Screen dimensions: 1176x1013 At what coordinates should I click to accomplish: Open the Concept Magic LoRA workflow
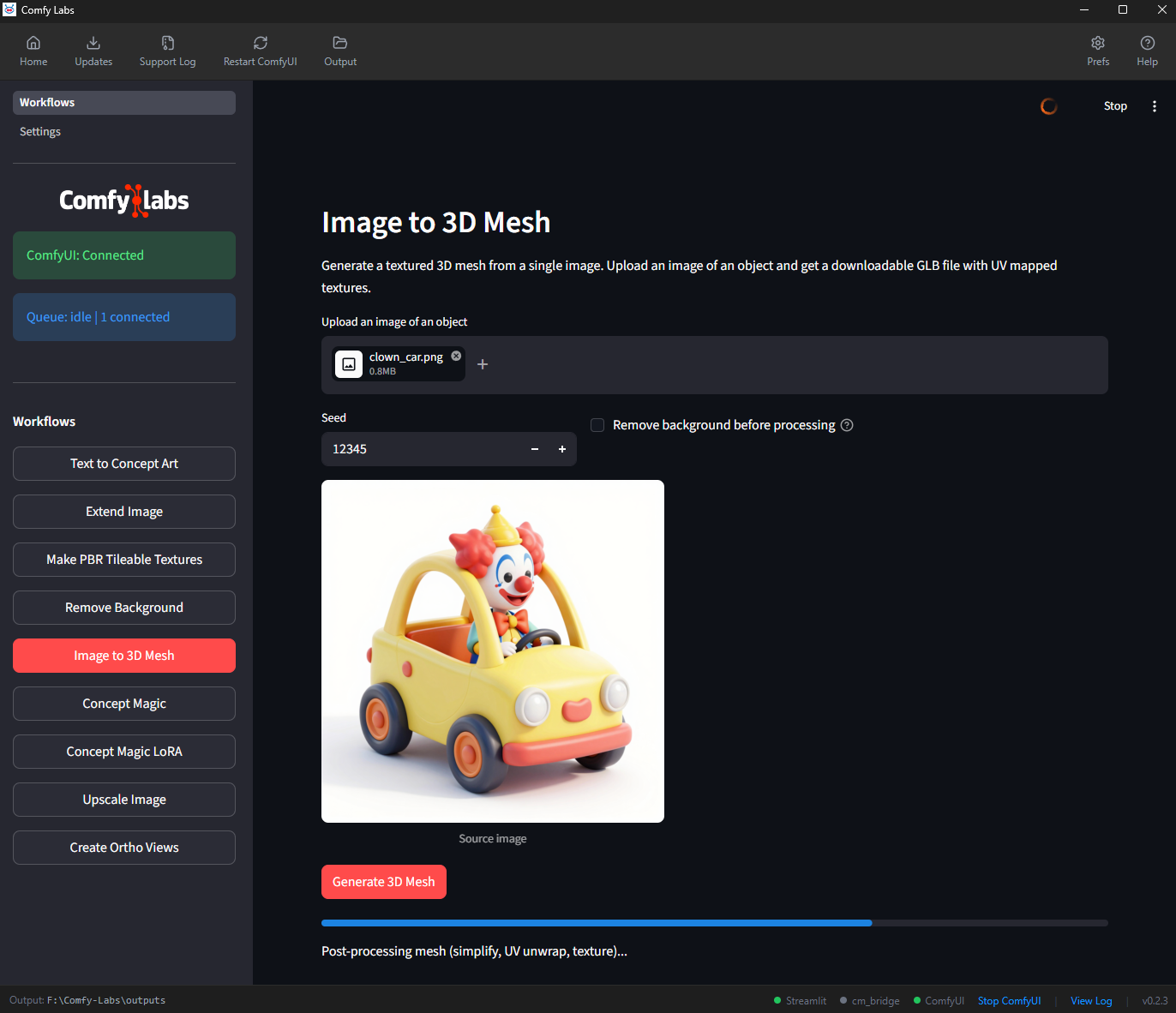tap(124, 752)
